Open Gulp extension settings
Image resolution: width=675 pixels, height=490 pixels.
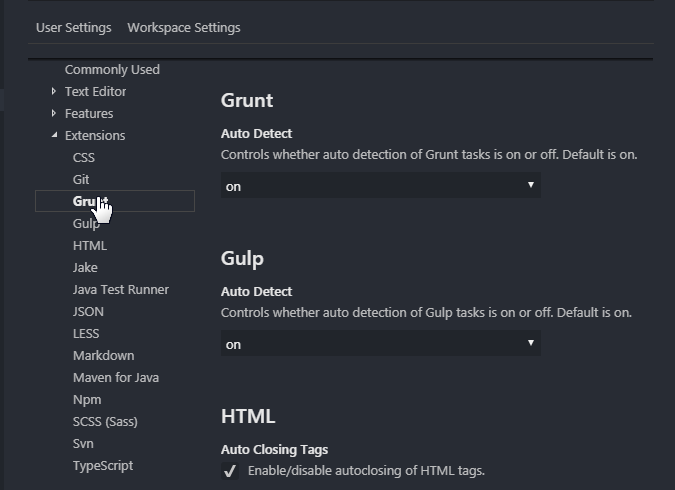click(x=86, y=223)
